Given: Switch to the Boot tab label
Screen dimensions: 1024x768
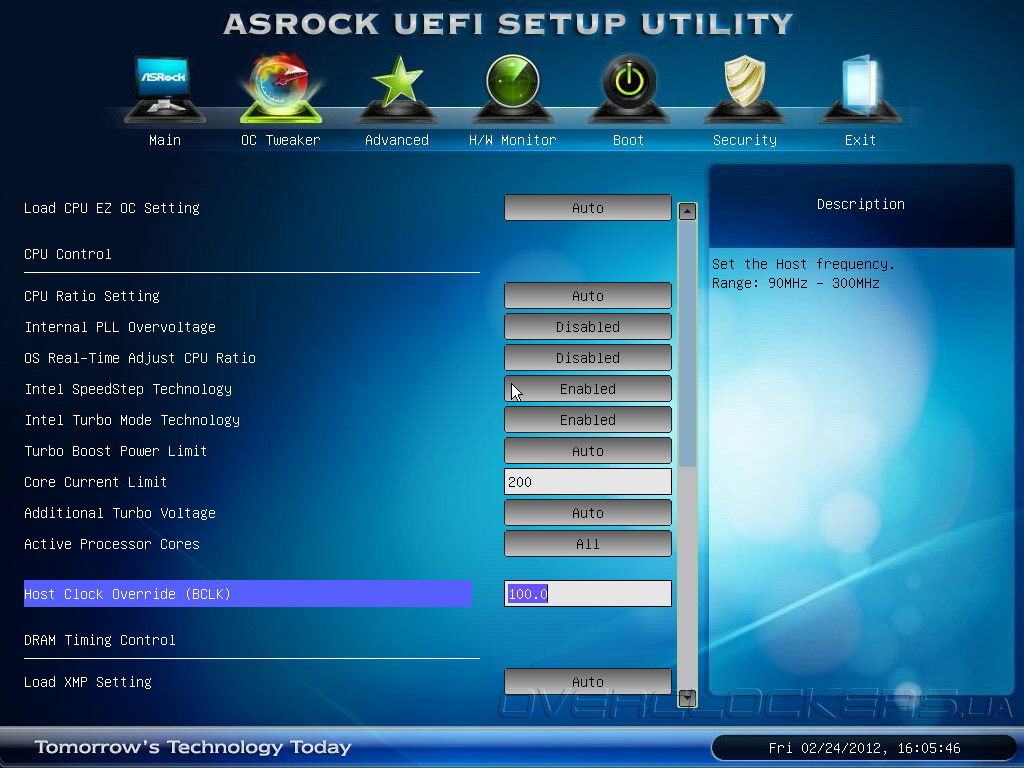Looking at the screenshot, I should tap(628, 140).
